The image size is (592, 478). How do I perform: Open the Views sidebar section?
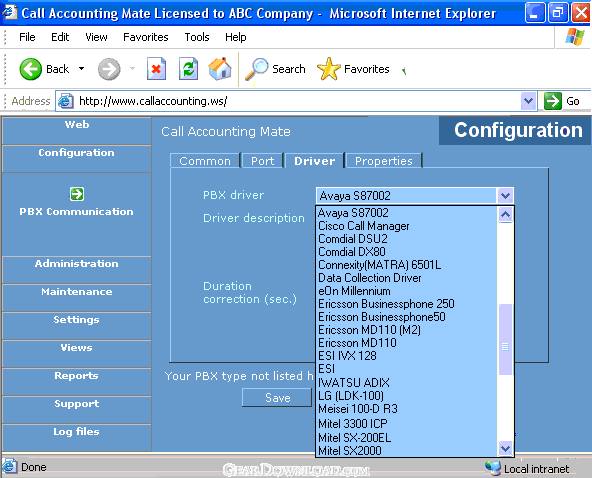(77, 353)
